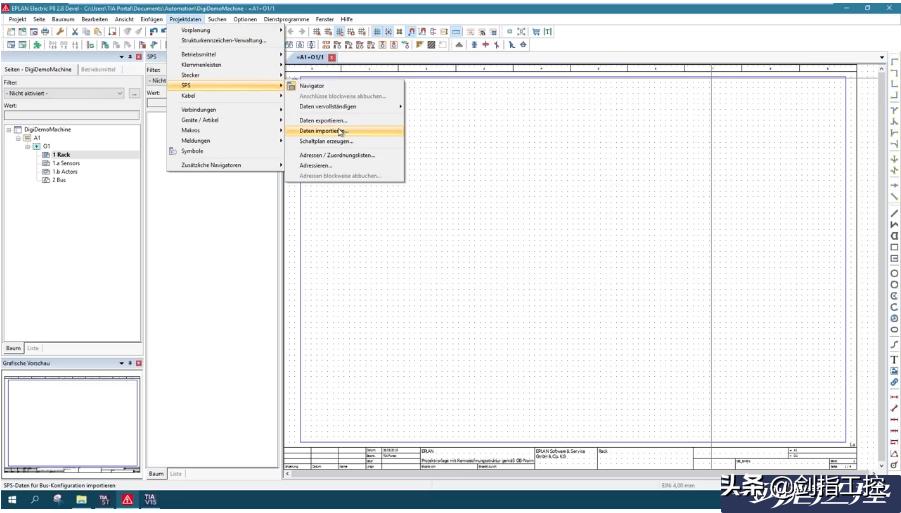Switch to Liste tab in SPS navigator

[x=176, y=474]
